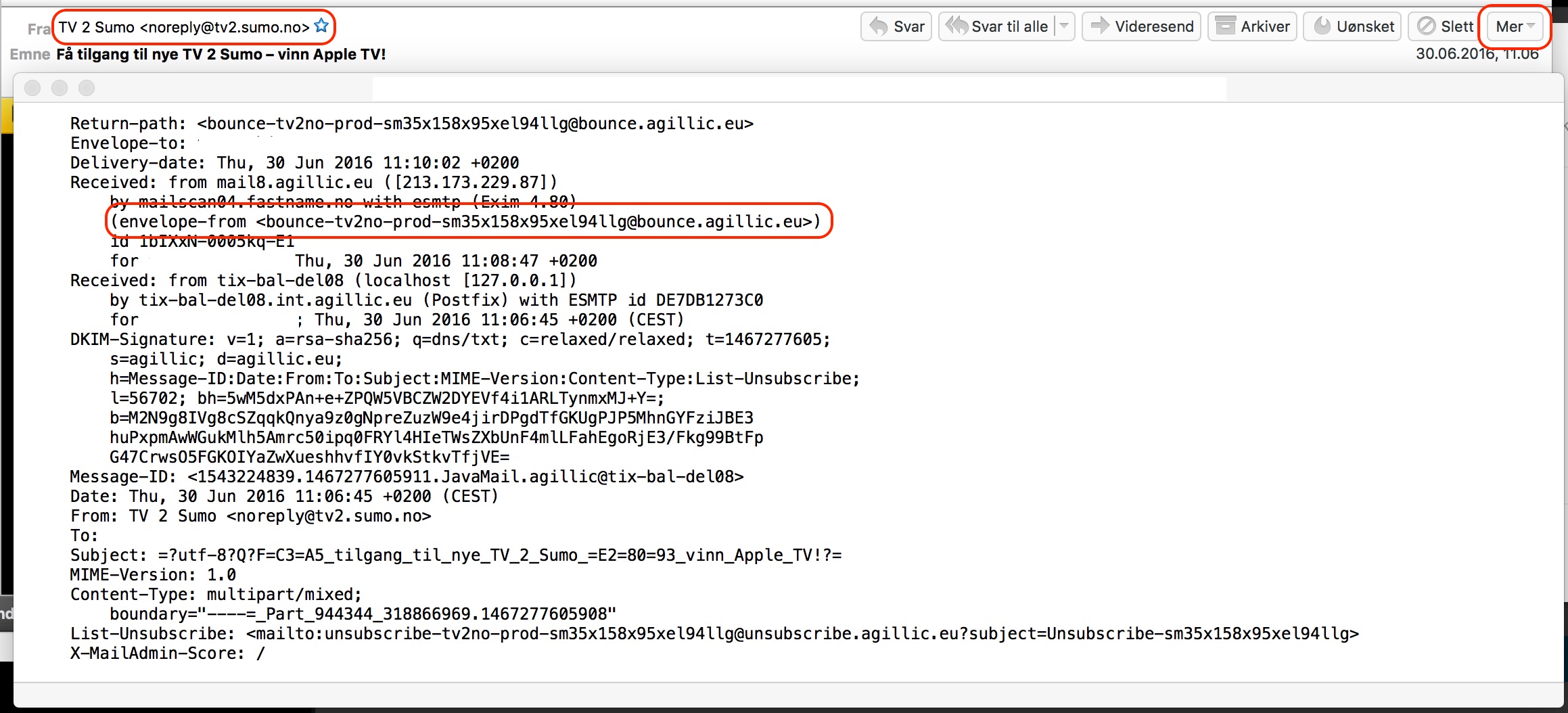Archive the message using Arkiver
Viewport: 1568px width, 713px height.
point(1252,26)
